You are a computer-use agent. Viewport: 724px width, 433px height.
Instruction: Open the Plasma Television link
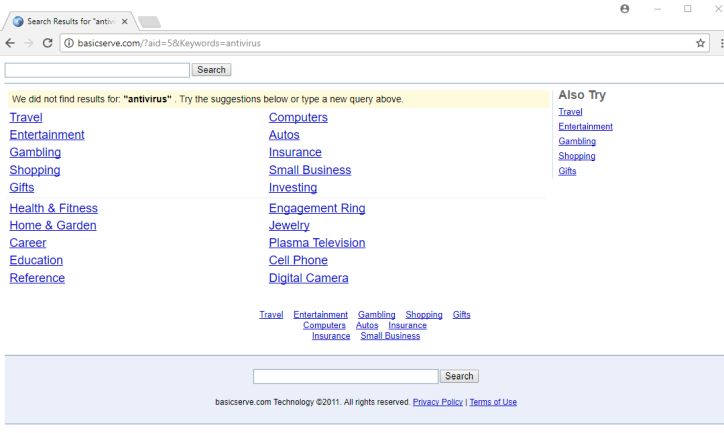click(317, 243)
